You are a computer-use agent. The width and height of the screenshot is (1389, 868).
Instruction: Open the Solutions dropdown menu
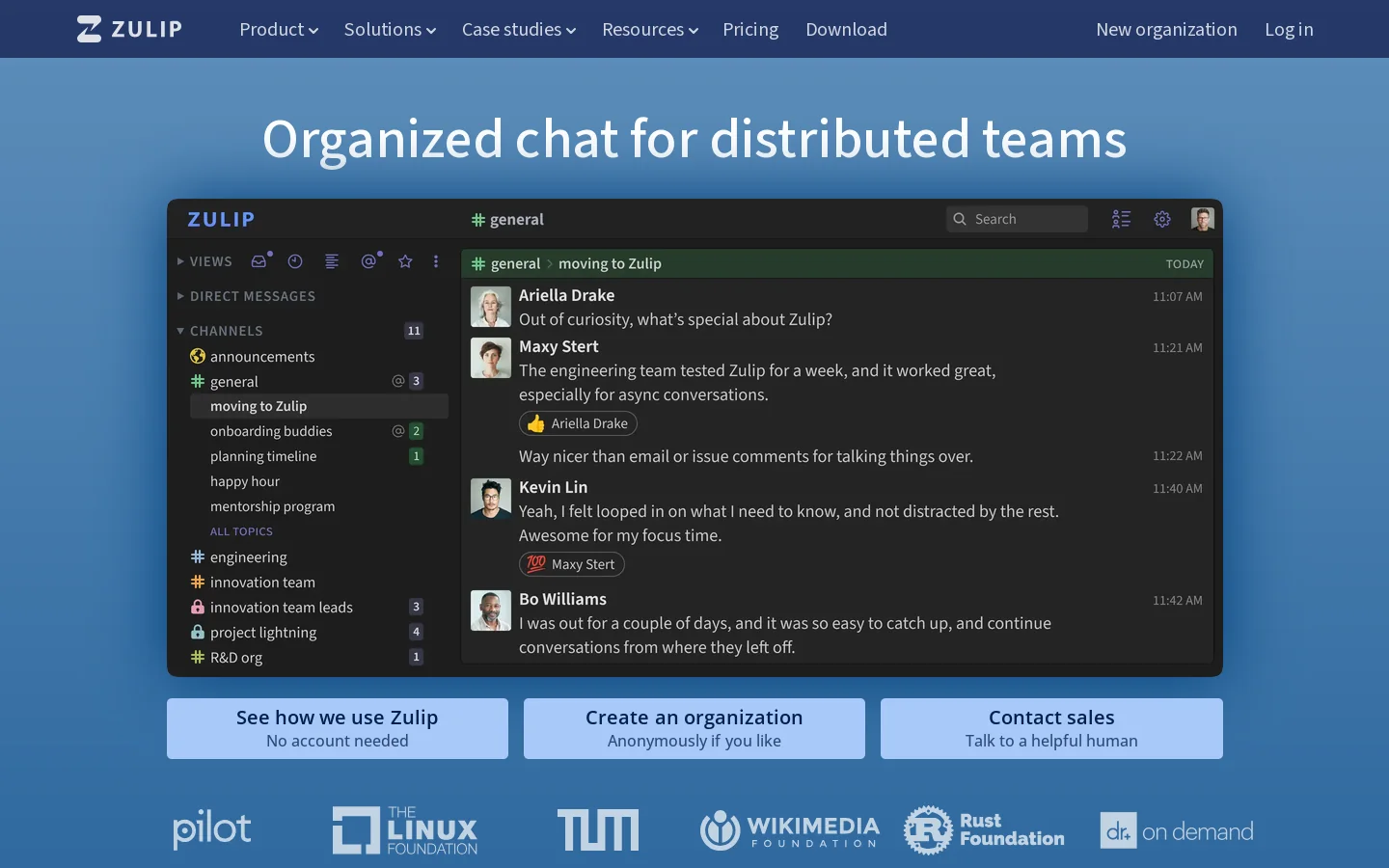point(390,30)
